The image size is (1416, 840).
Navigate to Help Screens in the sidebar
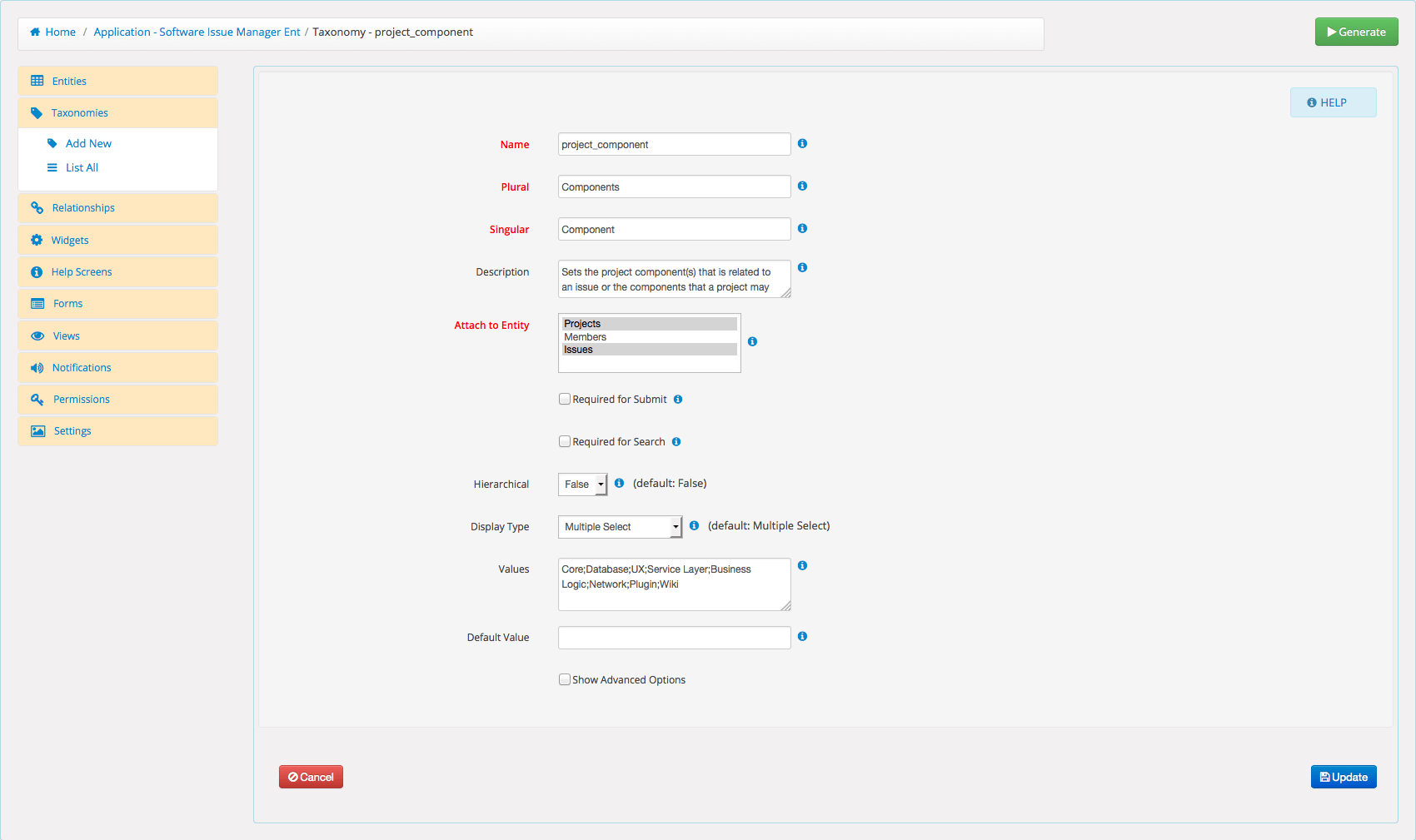click(82, 271)
